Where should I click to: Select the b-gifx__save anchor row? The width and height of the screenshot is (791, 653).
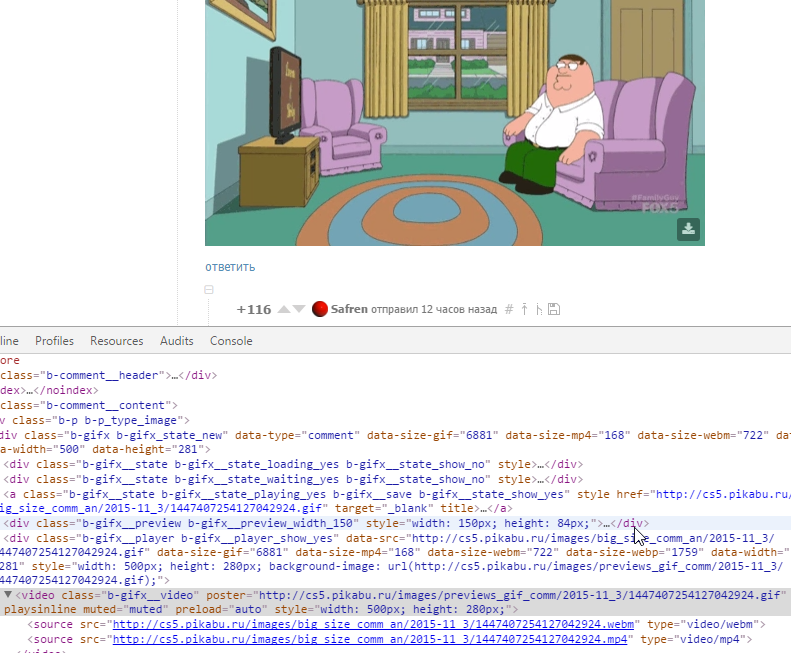click(x=396, y=501)
